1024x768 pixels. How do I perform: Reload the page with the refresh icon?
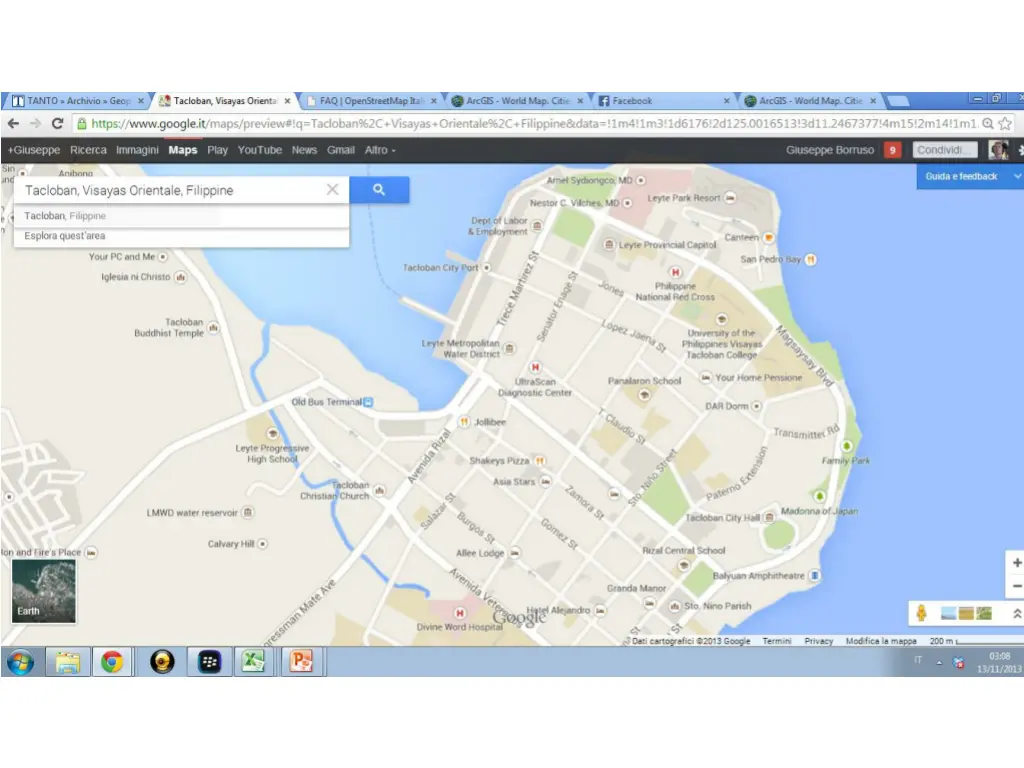57,123
